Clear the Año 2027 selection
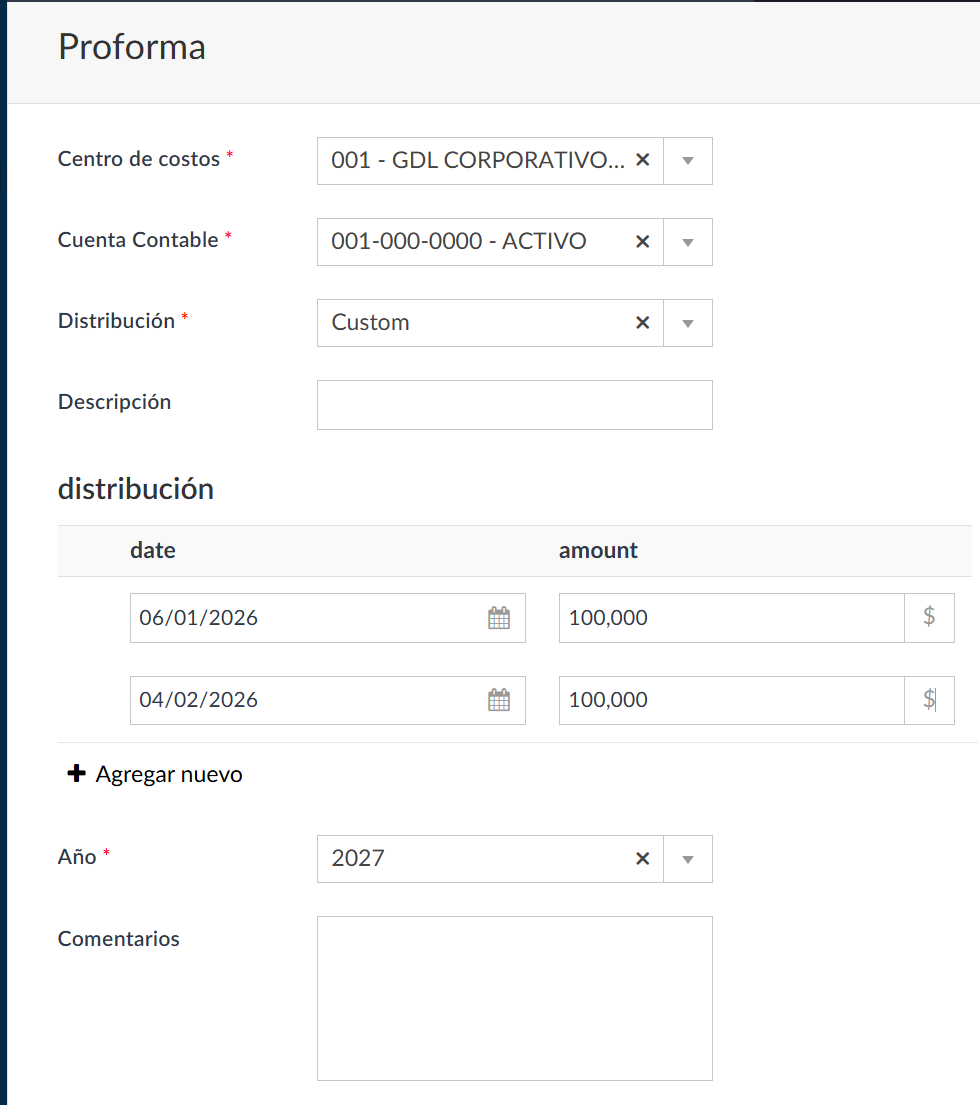Image resolution: width=980 pixels, height=1105 pixels. point(643,859)
